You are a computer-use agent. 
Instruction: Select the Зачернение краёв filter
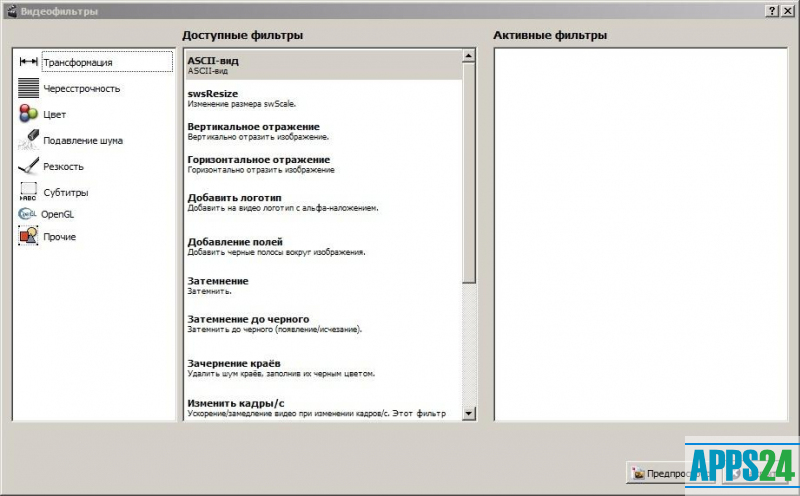pyautogui.click(x=323, y=368)
